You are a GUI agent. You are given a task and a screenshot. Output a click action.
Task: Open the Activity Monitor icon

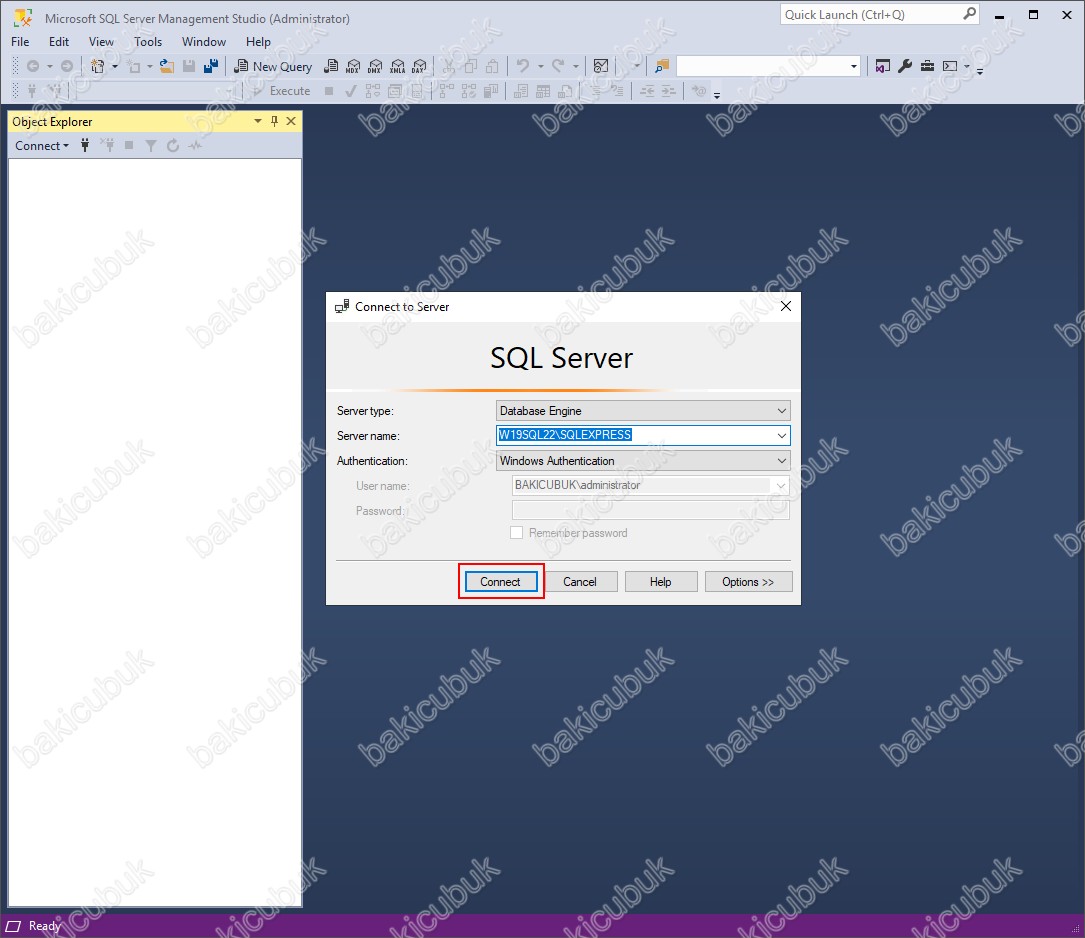point(601,66)
